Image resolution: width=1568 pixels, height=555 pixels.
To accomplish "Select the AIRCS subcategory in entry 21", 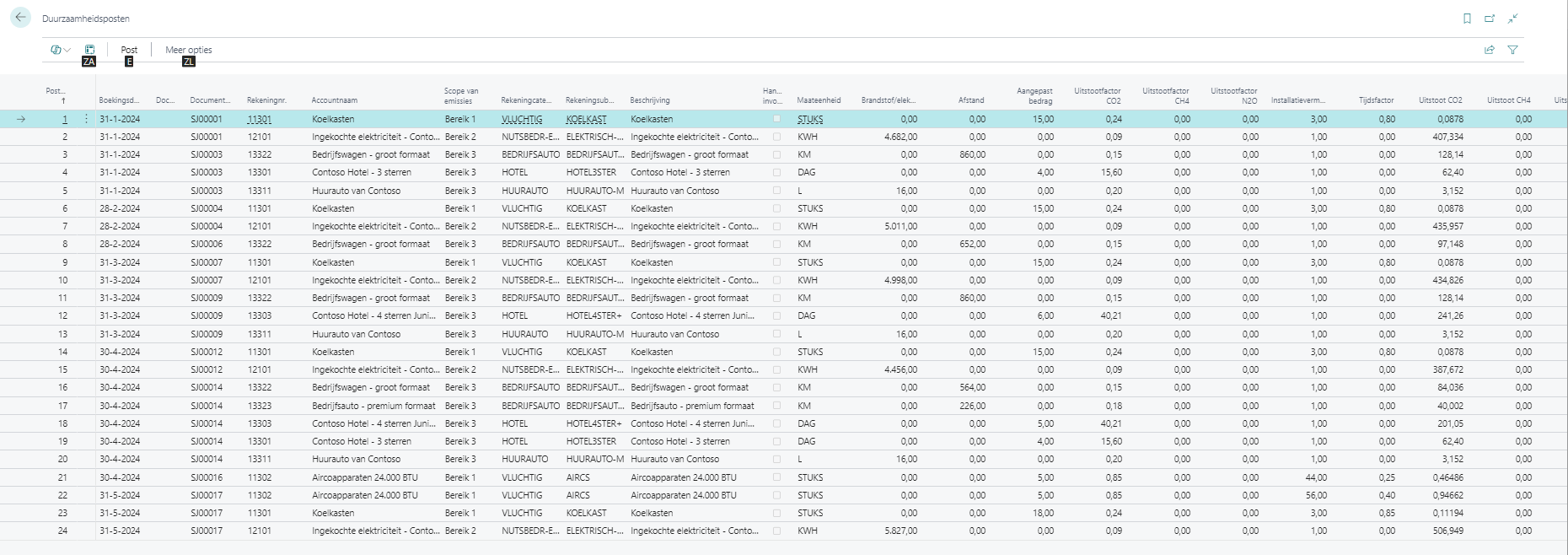I will 578,477.
